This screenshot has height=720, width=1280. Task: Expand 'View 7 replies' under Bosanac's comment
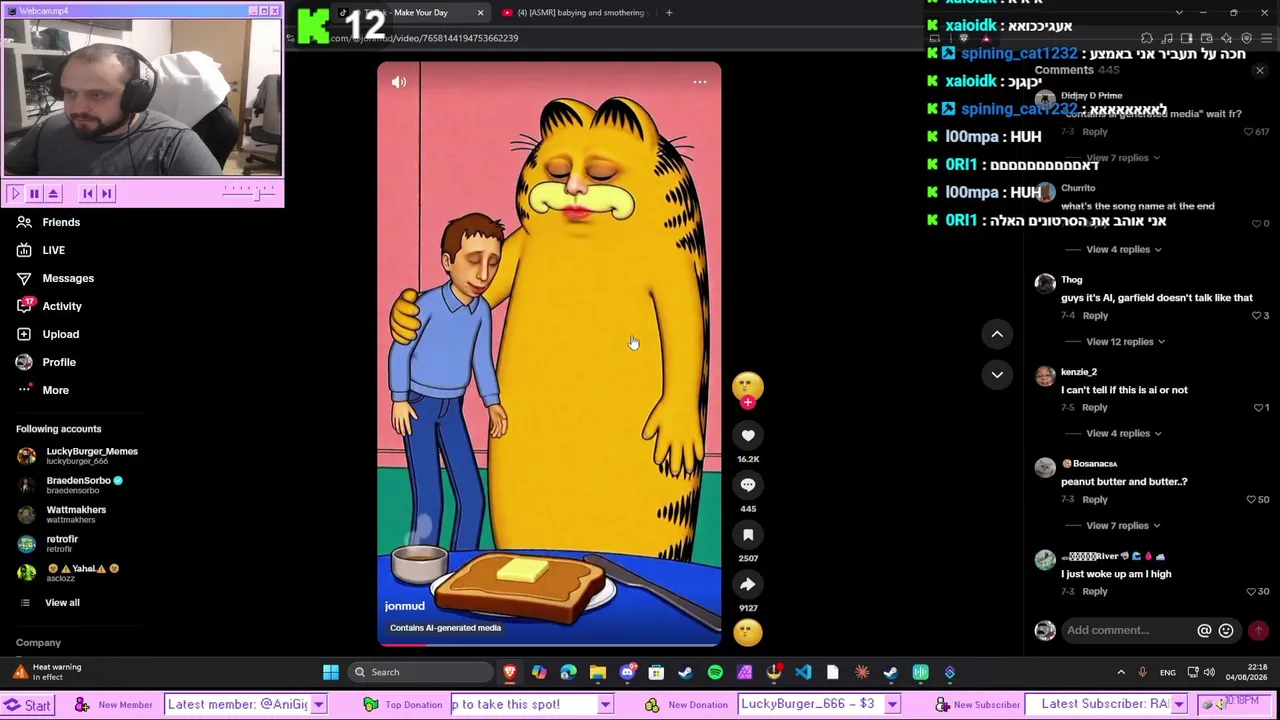pyautogui.click(x=1123, y=526)
